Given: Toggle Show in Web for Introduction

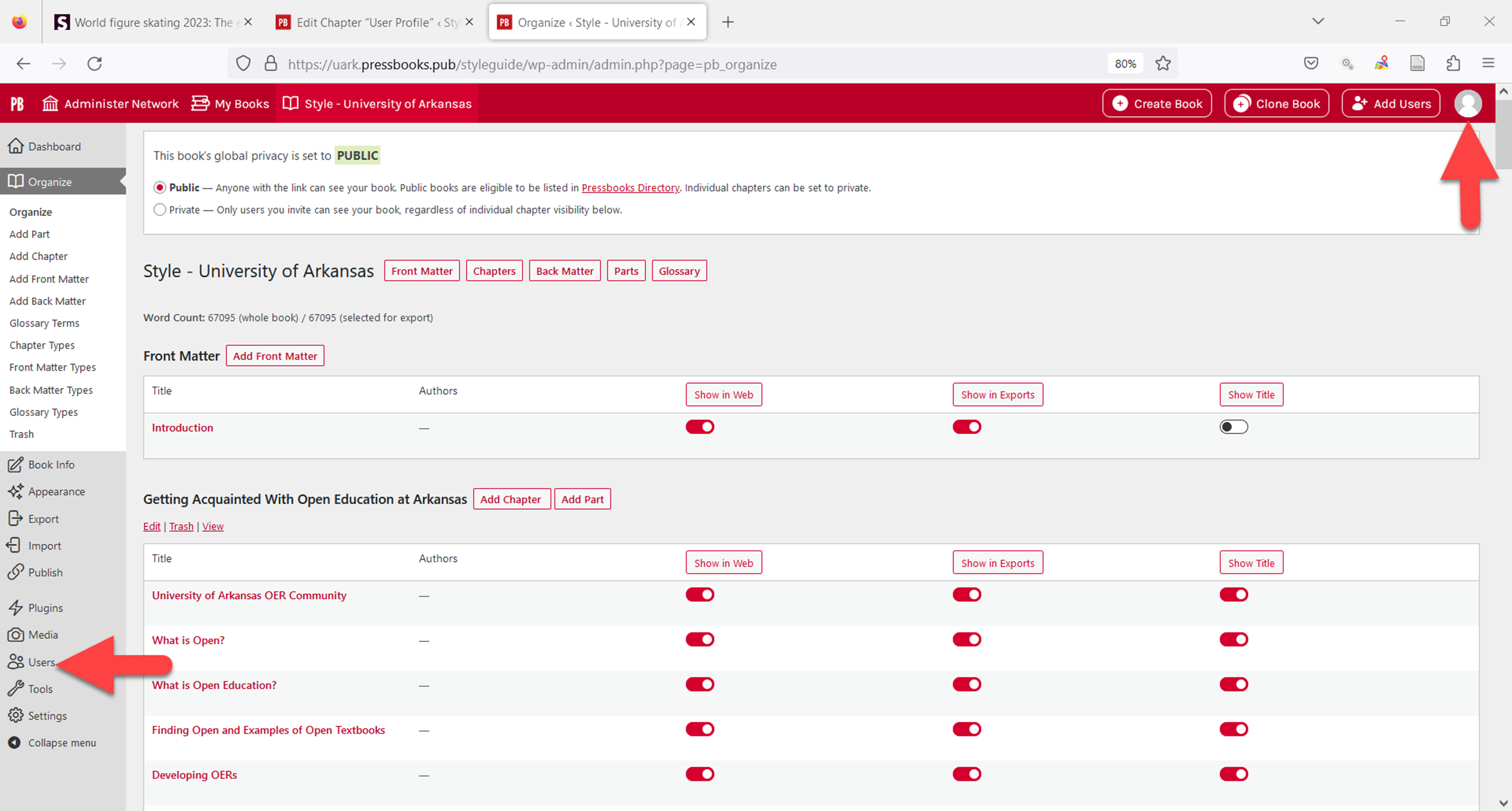Looking at the screenshot, I should point(700,427).
